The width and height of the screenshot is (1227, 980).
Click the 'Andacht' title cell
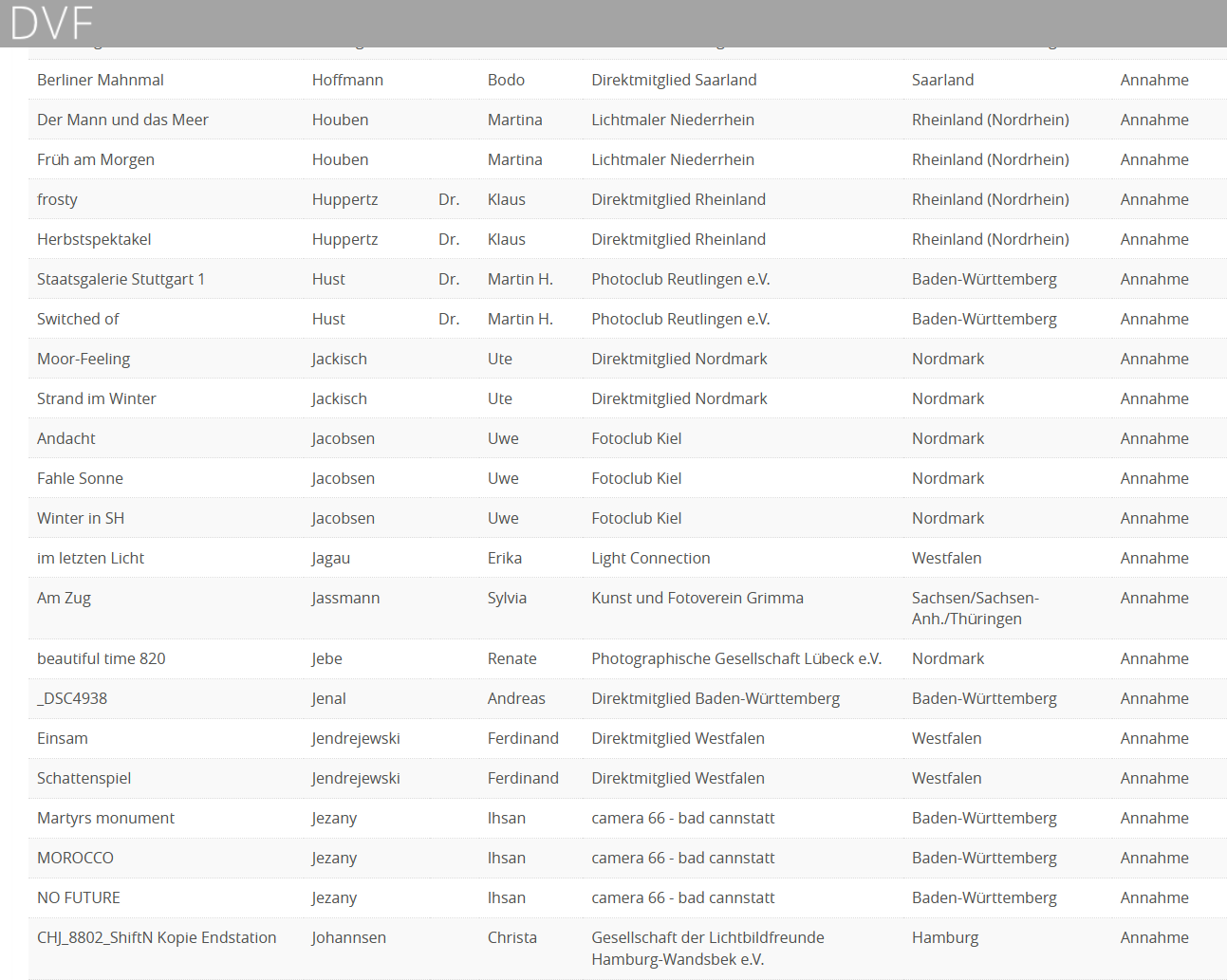[x=66, y=438]
